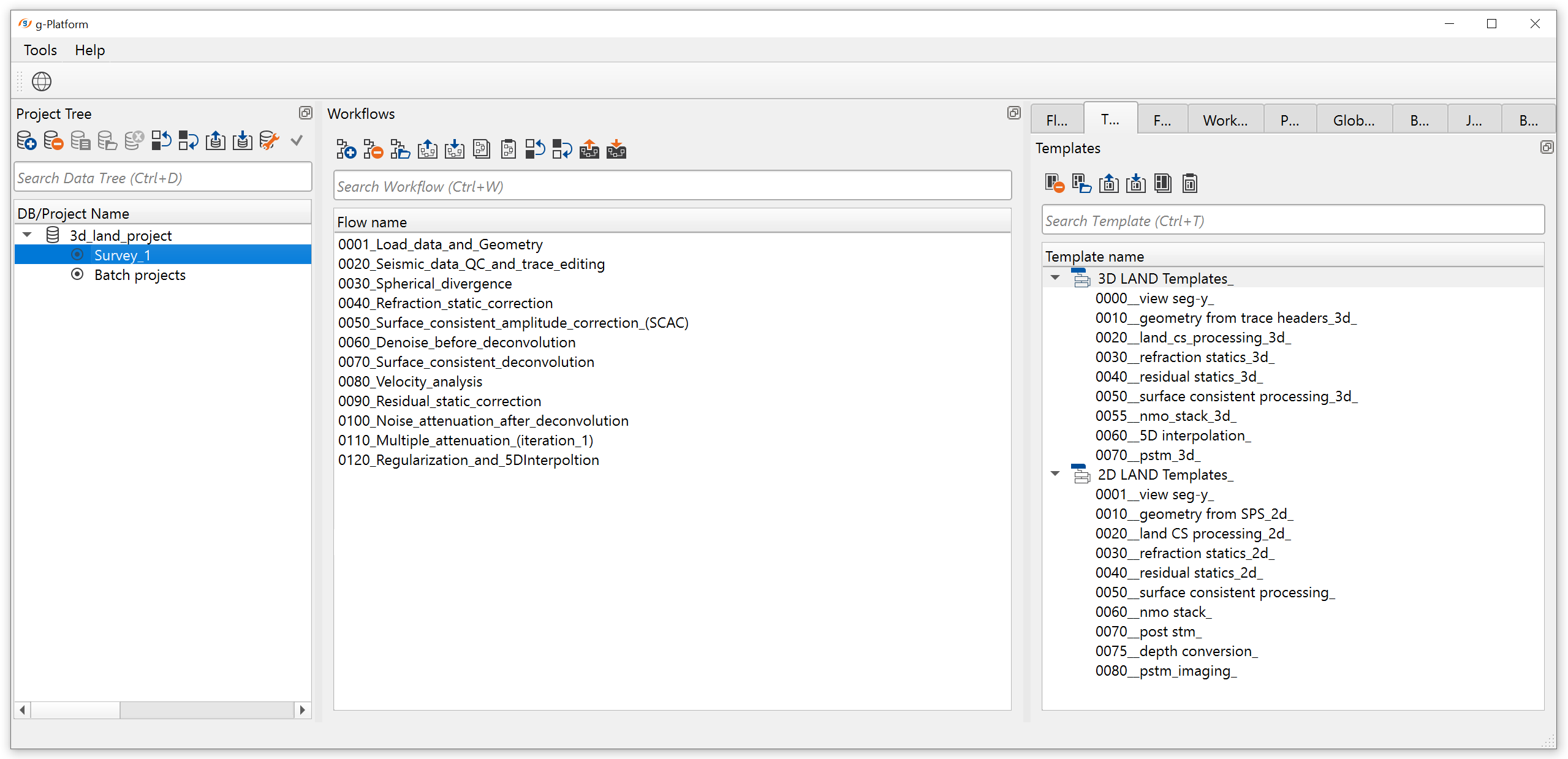Click the remove template icon with orange minus

(x=1055, y=184)
